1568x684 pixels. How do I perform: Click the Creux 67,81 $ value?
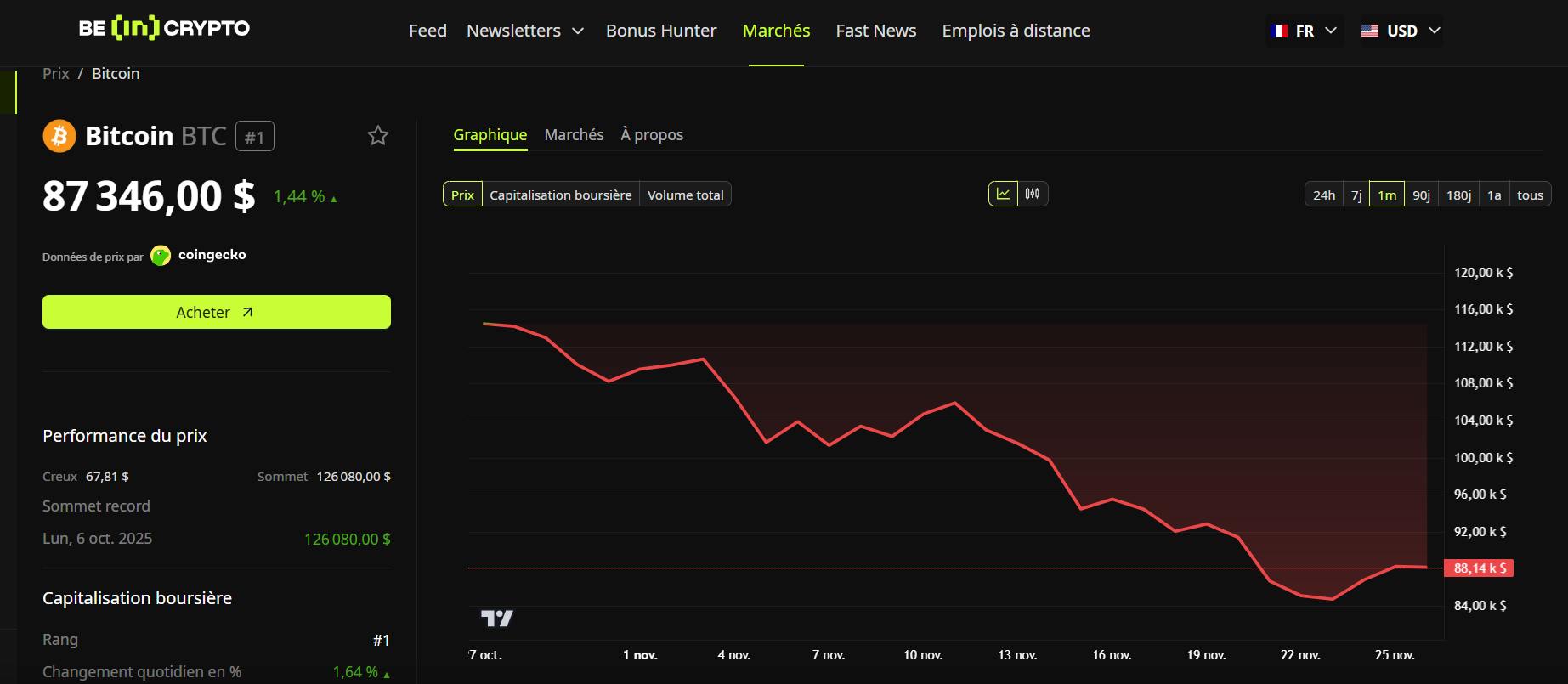(x=107, y=477)
